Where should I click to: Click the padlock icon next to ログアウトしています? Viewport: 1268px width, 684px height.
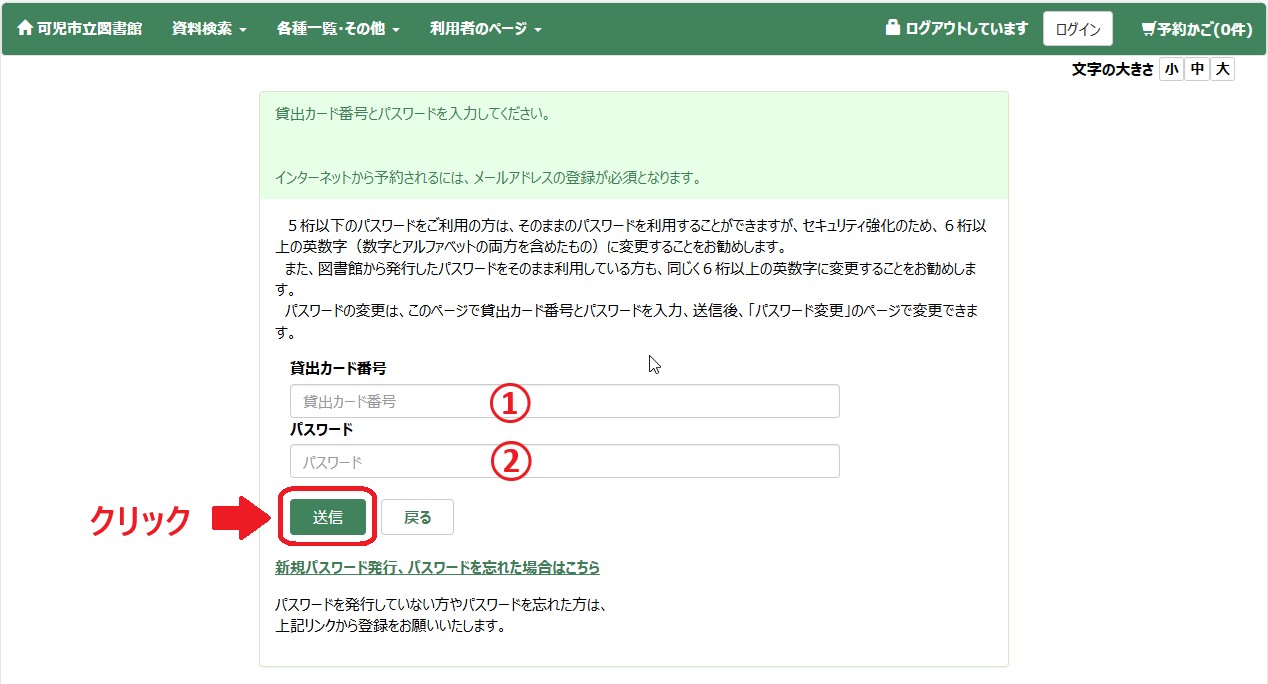pyautogui.click(x=893, y=28)
